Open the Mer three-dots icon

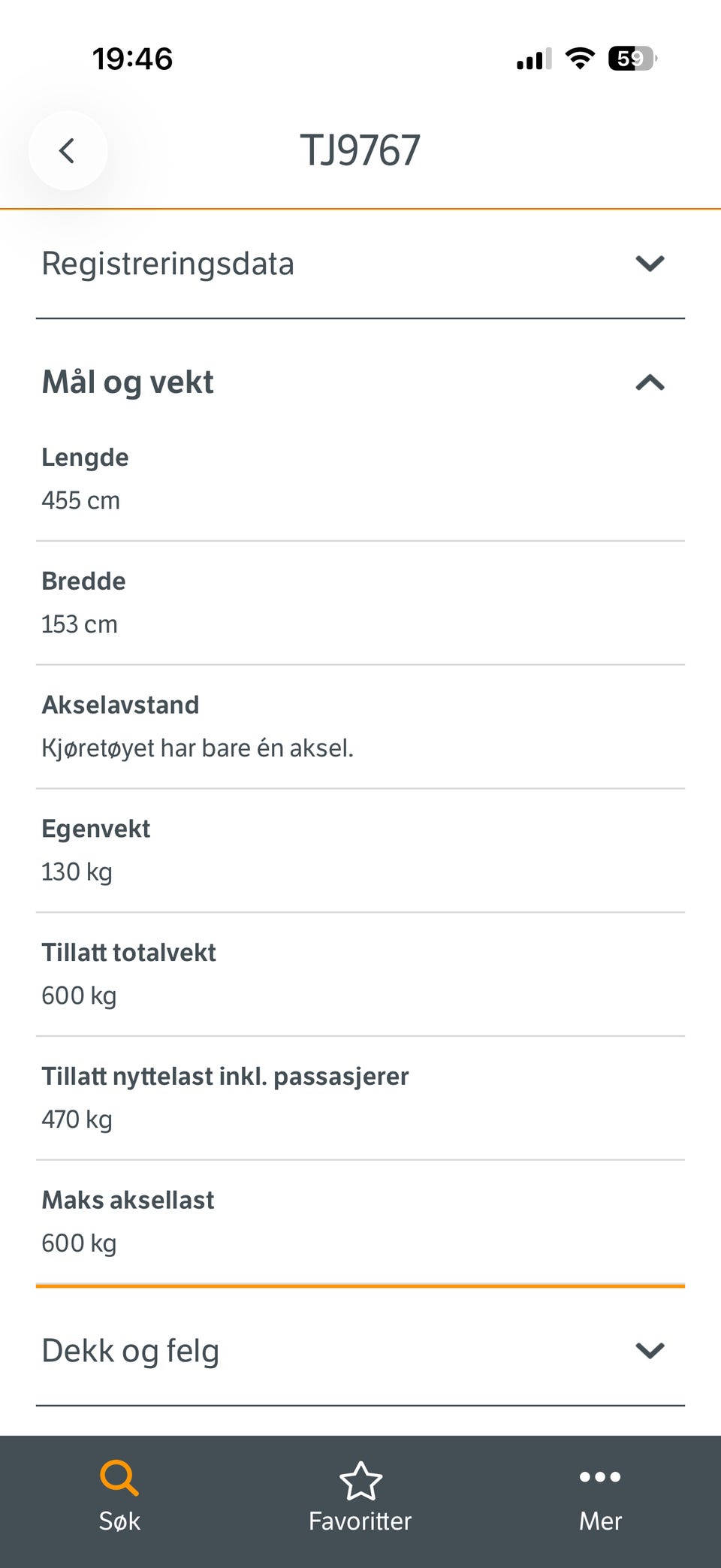[600, 1476]
